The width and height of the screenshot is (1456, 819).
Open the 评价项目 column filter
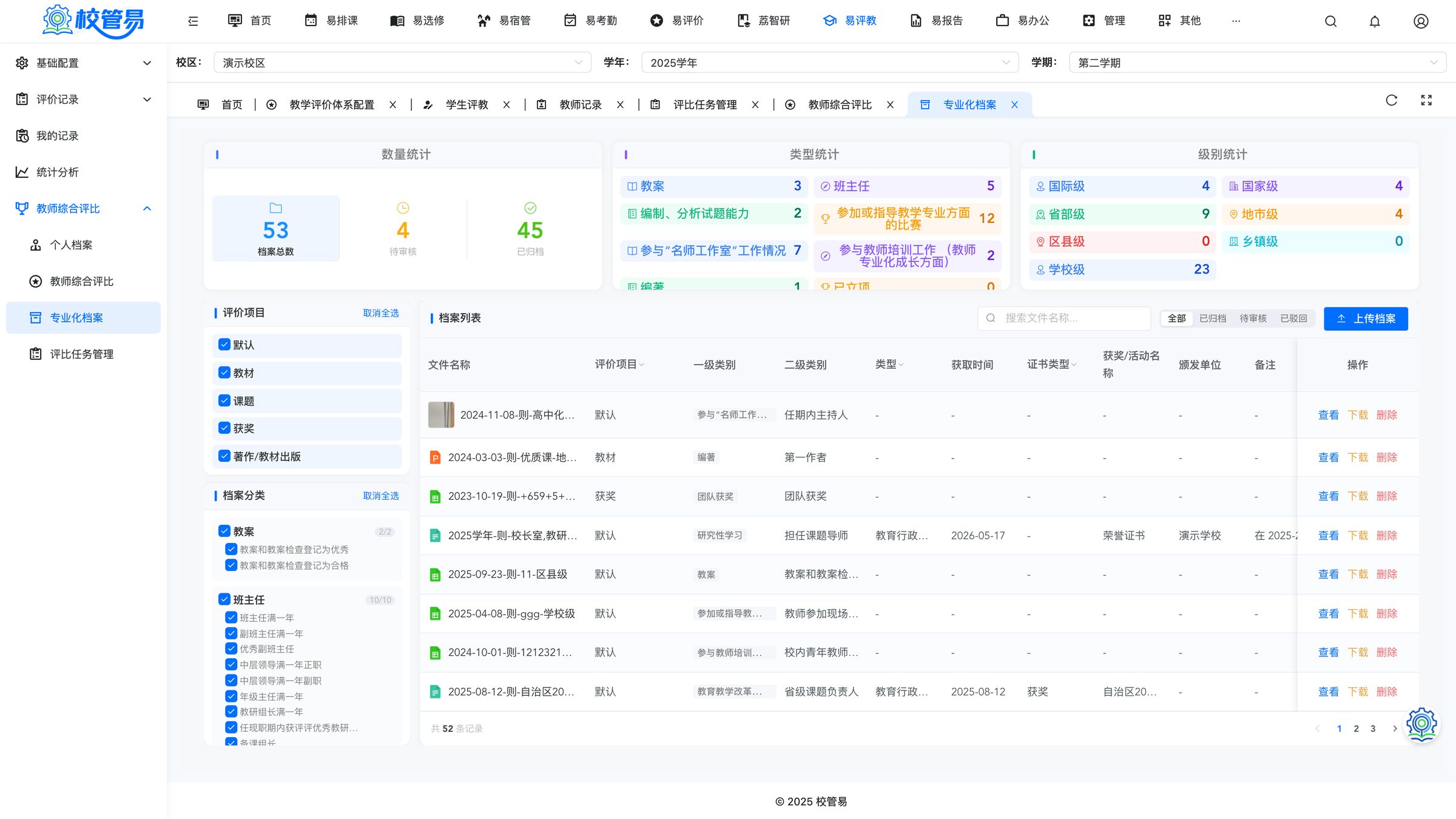pos(641,365)
